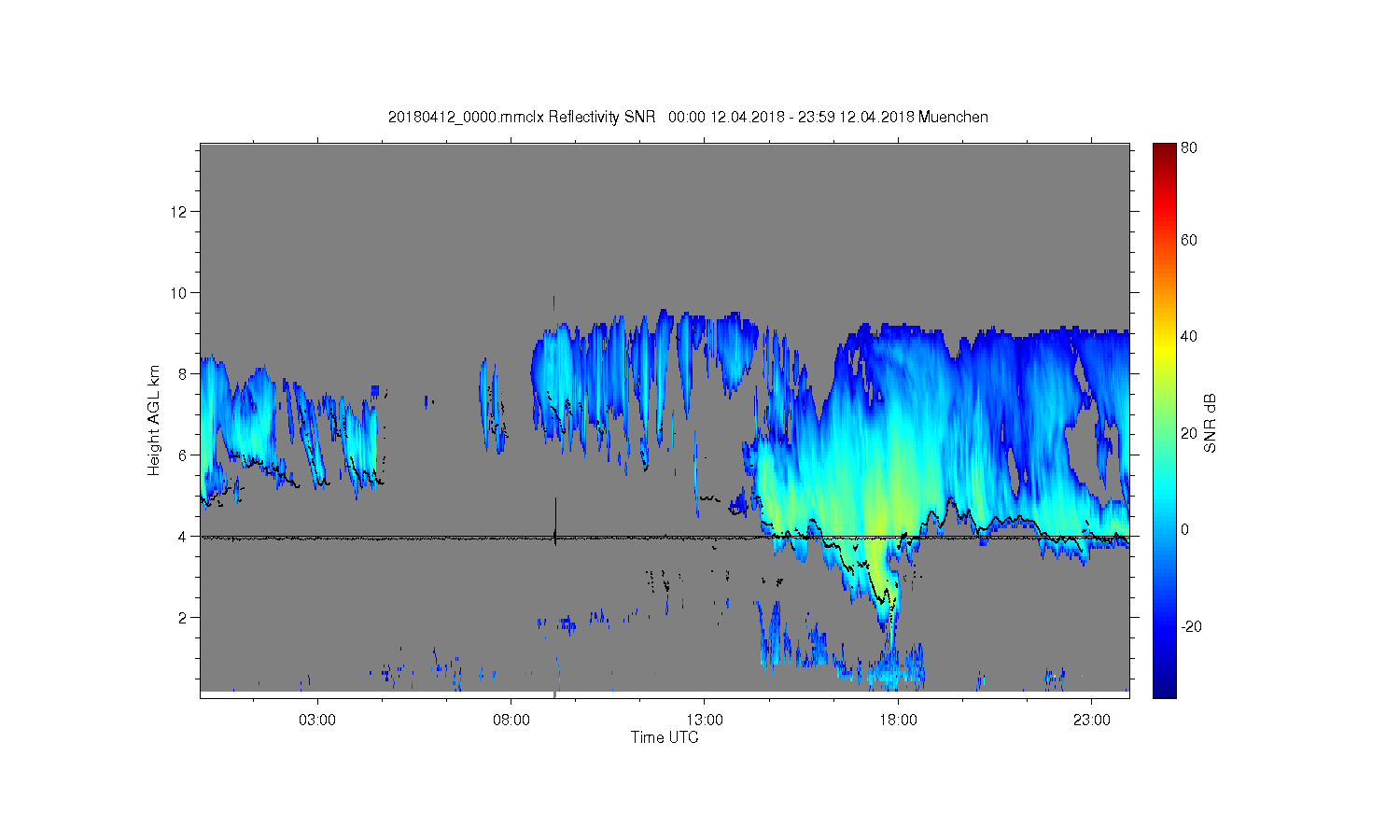Screen dimensions: 1400x840
Task: Click the 03:00 time tick label
Action: click(x=317, y=721)
